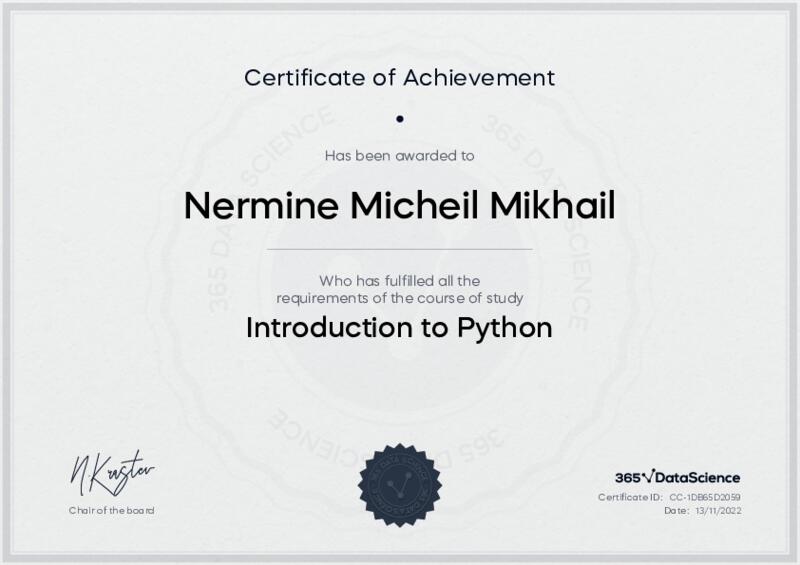Image resolution: width=800 pixels, height=565 pixels.
Task: Click the "Has been awarded to" text
Action: coord(399,155)
